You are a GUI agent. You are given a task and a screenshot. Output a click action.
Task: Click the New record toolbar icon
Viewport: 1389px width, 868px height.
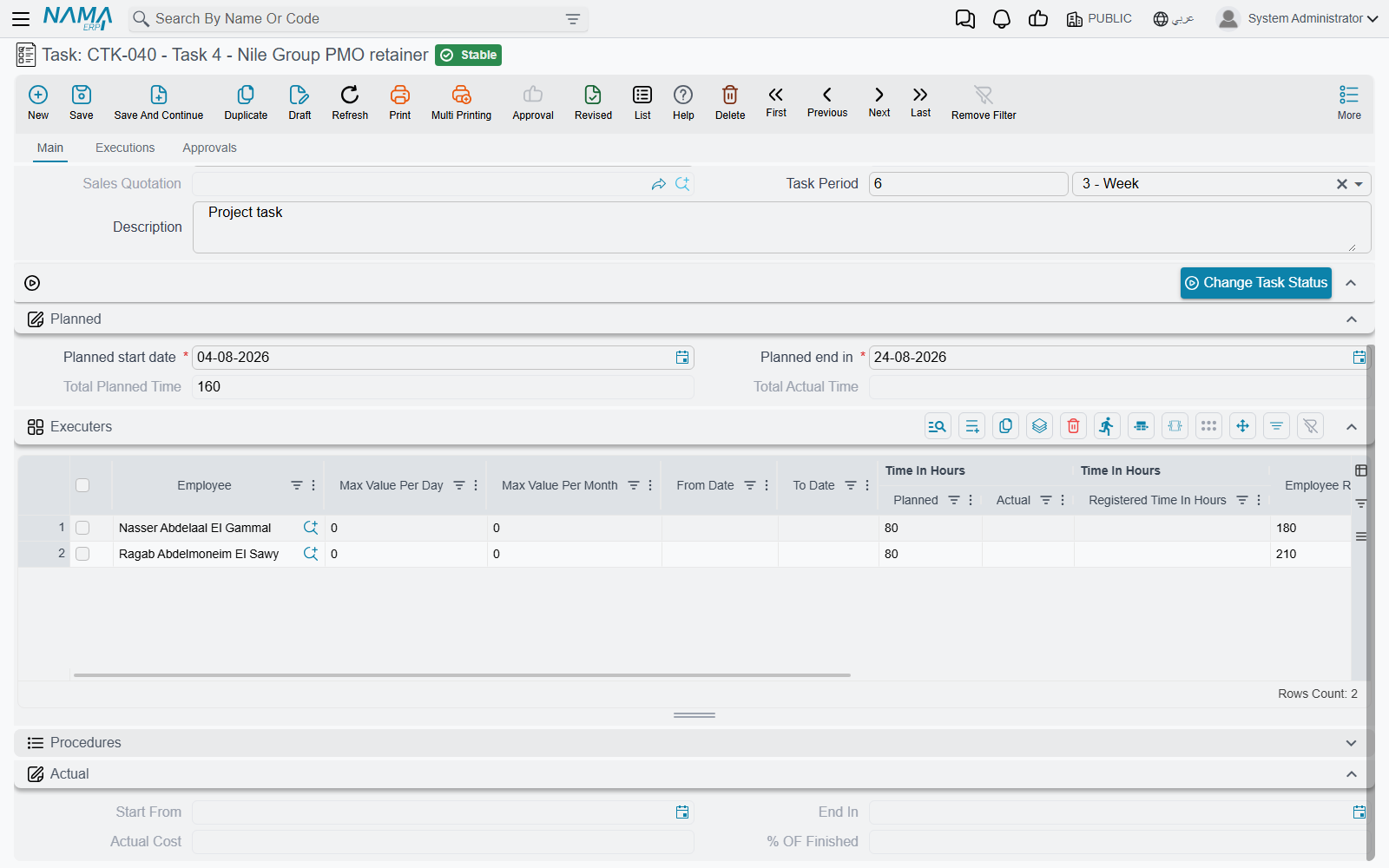click(x=38, y=102)
